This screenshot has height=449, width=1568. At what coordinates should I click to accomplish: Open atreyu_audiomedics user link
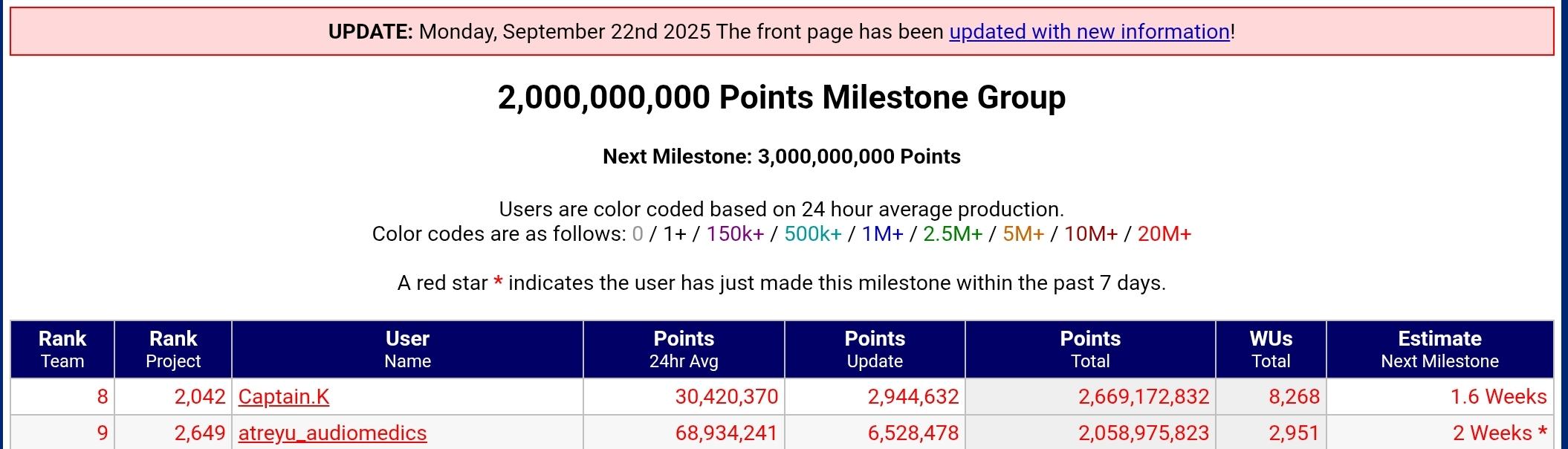click(x=332, y=433)
